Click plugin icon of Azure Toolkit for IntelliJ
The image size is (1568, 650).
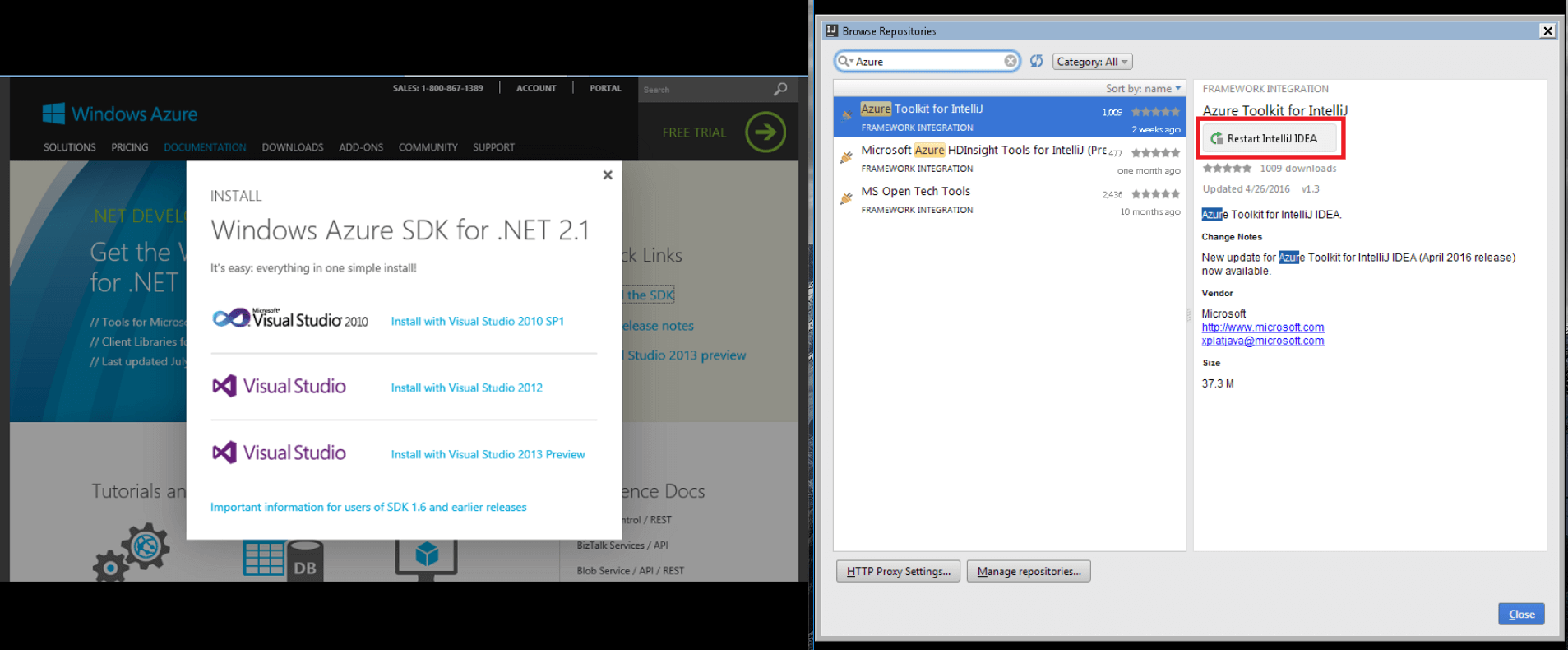[846, 116]
